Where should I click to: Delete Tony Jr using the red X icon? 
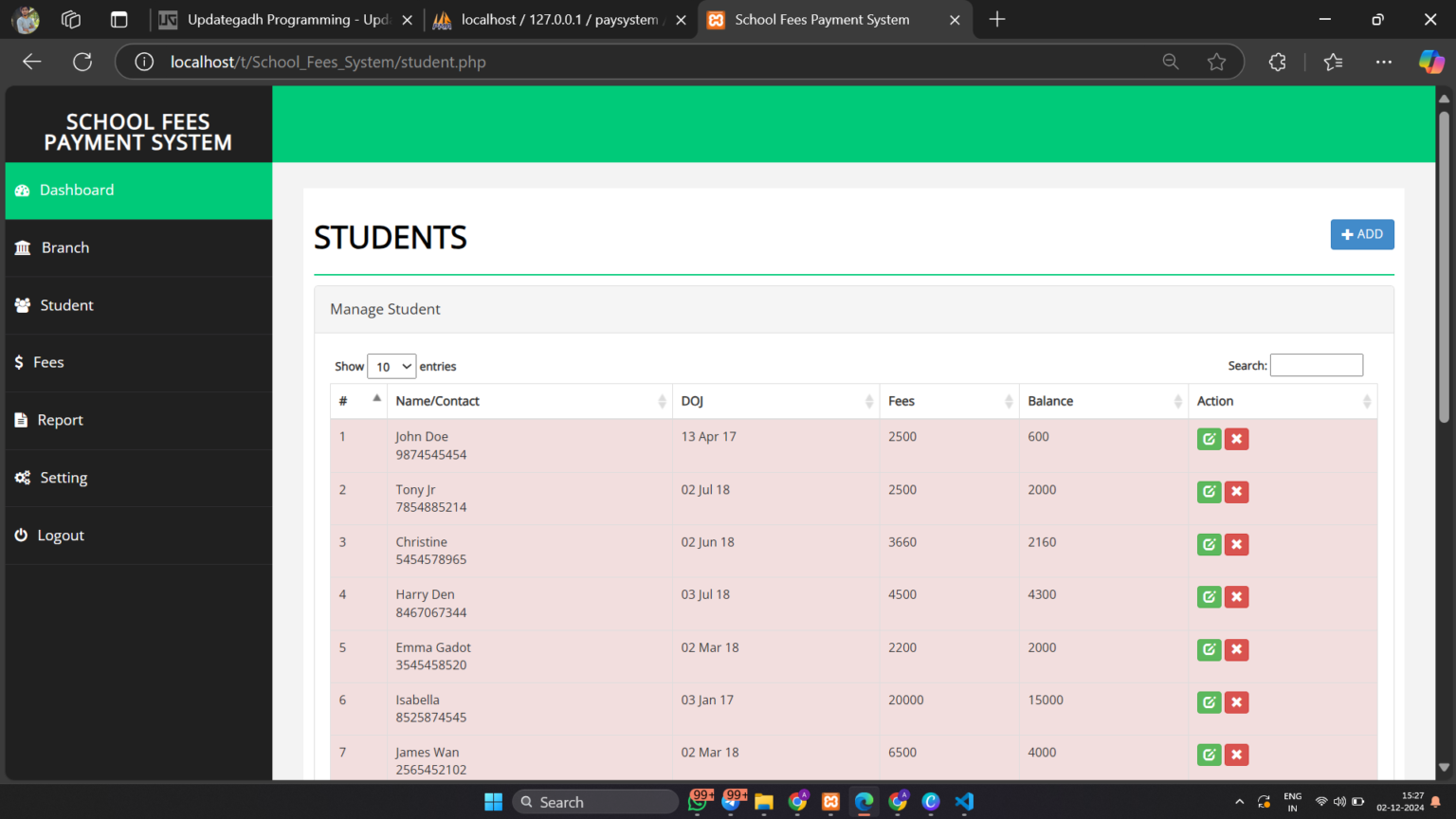(1236, 492)
